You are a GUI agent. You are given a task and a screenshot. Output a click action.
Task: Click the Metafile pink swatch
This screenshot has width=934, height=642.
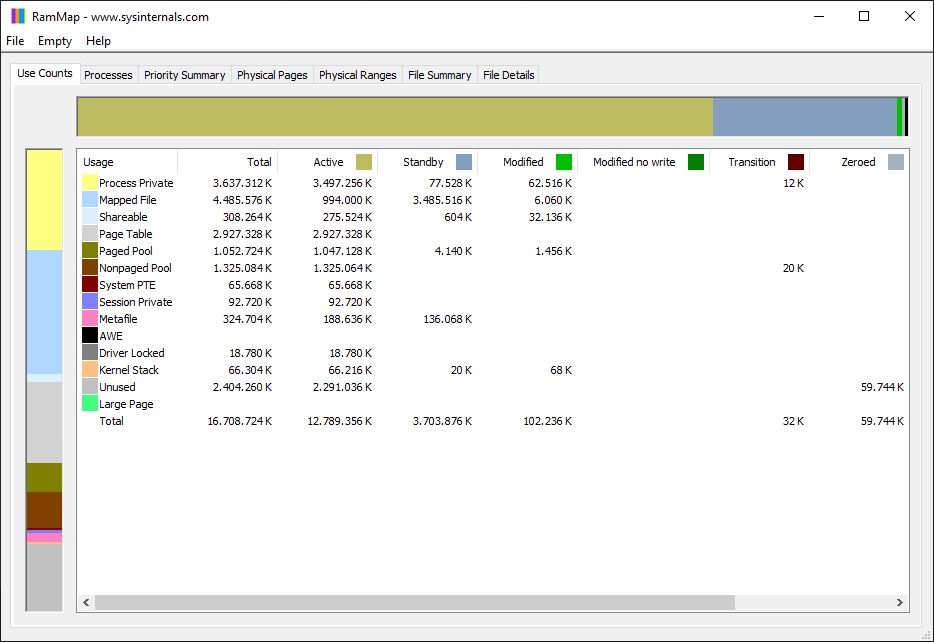coord(90,318)
